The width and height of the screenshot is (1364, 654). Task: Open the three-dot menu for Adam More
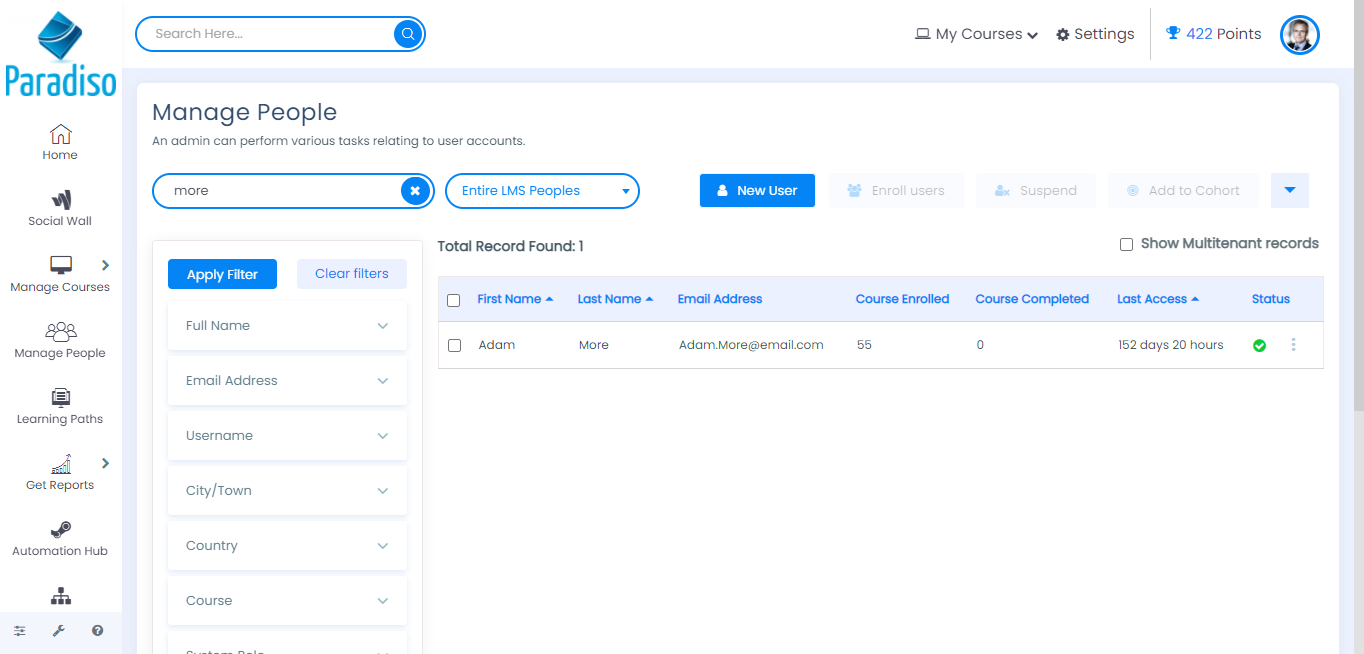[x=1293, y=345]
